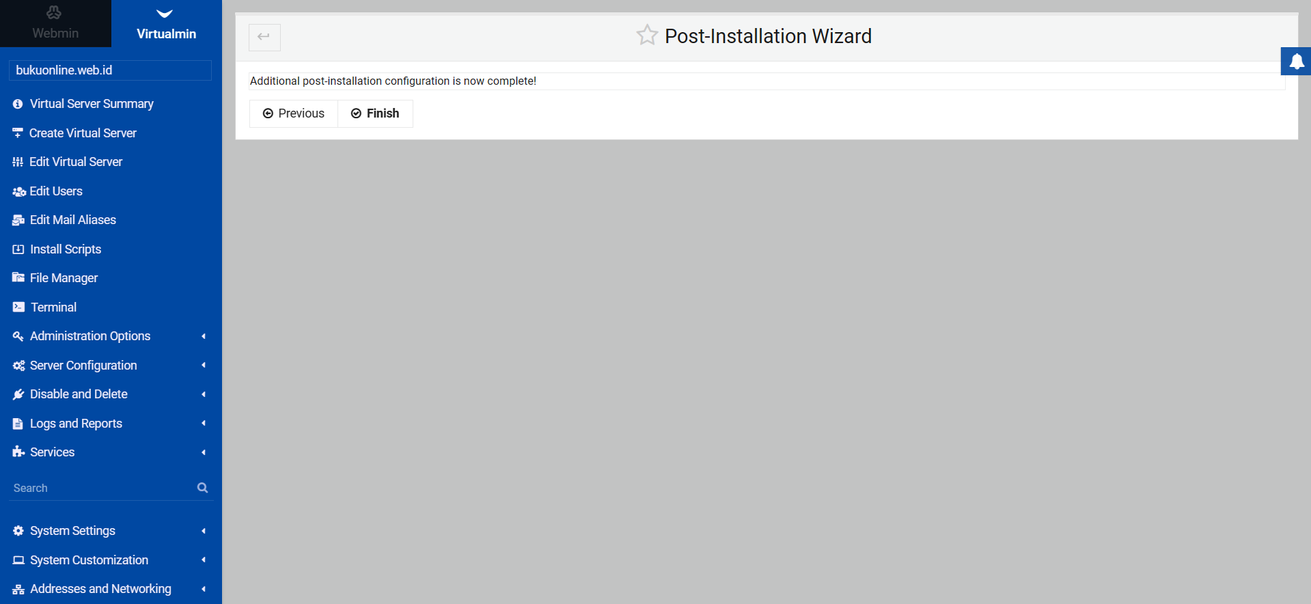1311x604 pixels.
Task: Switch to the Webmin tab
Action: [x=55, y=24]
